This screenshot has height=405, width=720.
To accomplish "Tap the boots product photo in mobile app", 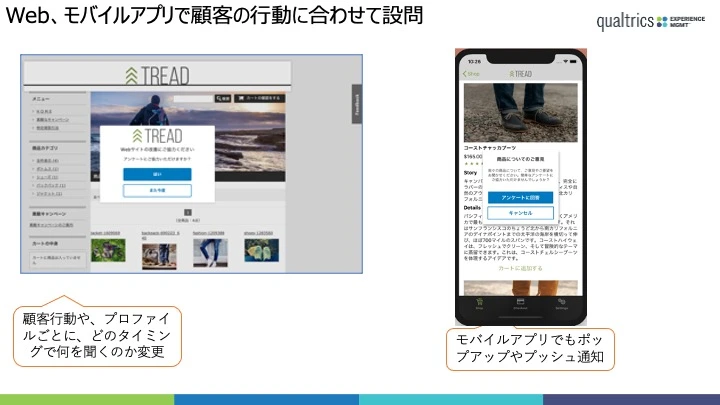I will point(520,112).
